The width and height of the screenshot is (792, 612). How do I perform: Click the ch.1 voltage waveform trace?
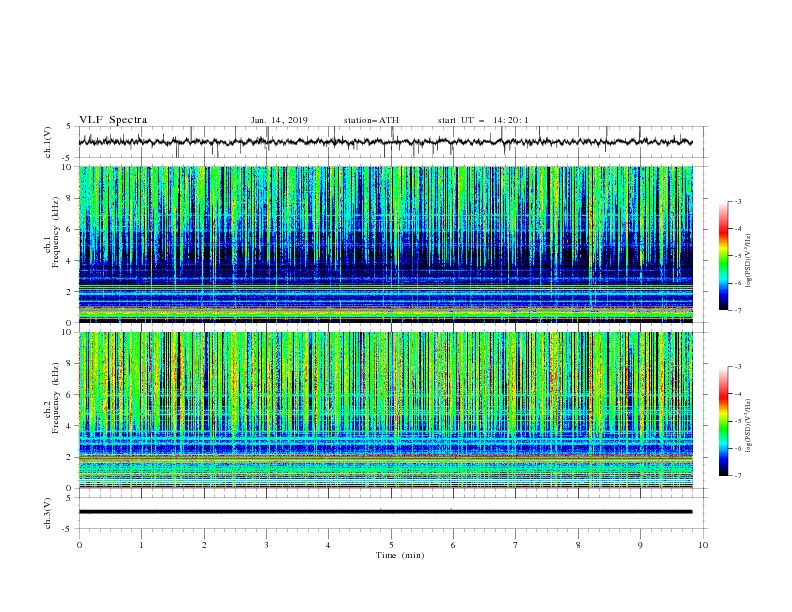pos(385,142)
